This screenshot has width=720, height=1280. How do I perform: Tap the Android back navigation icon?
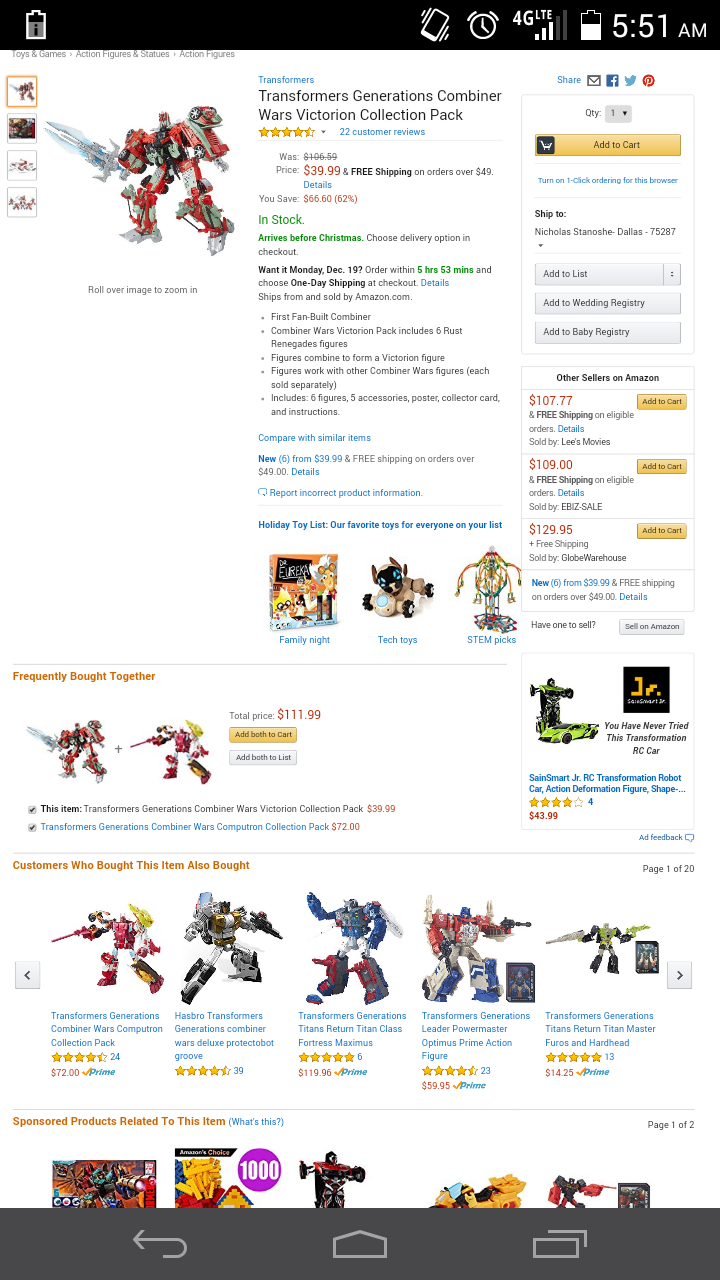click(x=160, y=1244)
